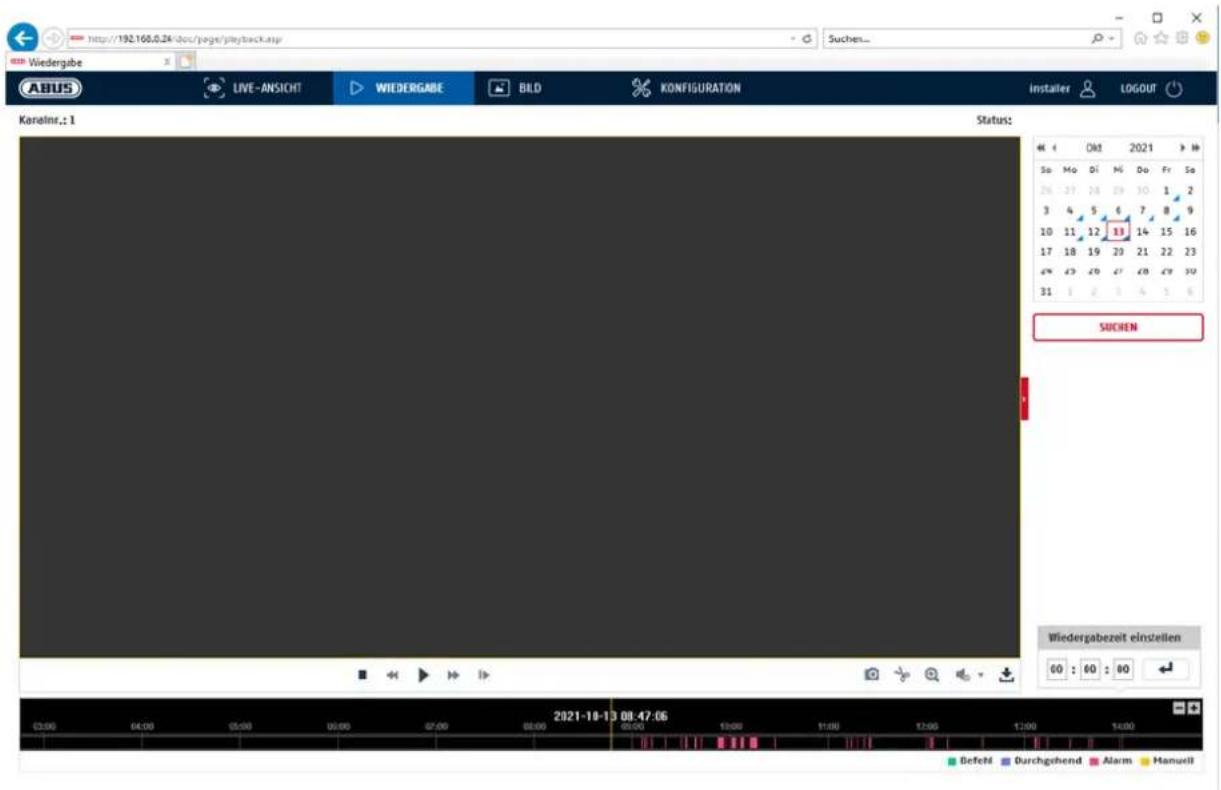Select October 1 in the calendar
Screen dimensions: 1221x790
point(1167,191)
